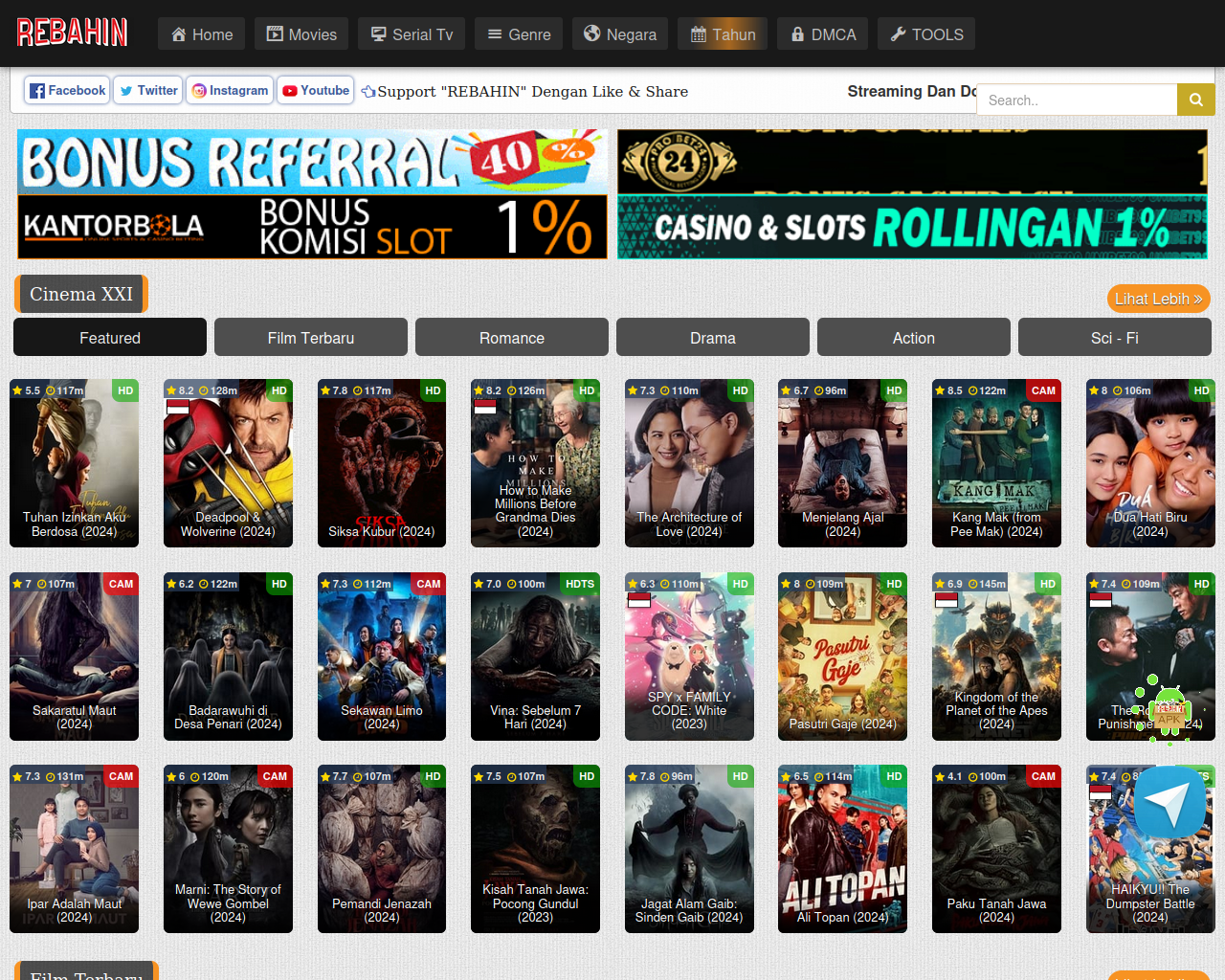Viewport: 1225px width, 980px height.
Task: Open Deadpool & Wolverine (2024) poster
Action: pyautogui.click(x=228, y=463)
